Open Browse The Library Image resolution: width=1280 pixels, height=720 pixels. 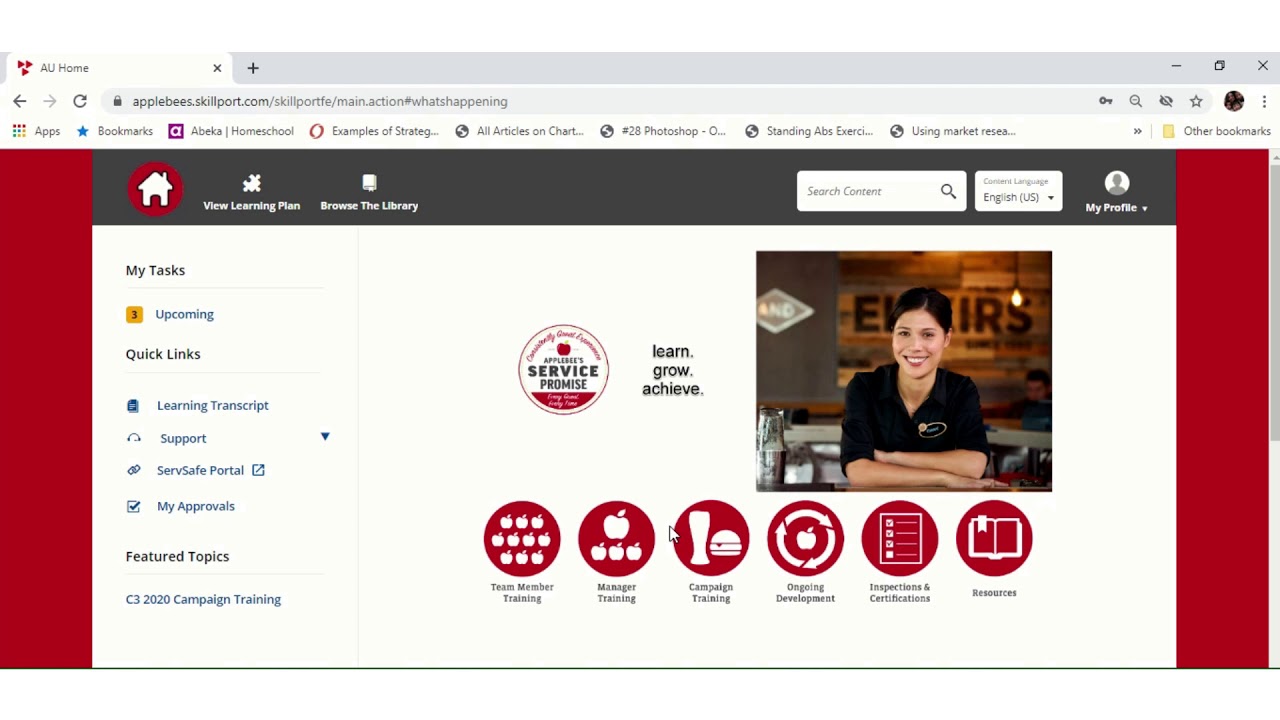pyautogui.click(x=369, y=192)
